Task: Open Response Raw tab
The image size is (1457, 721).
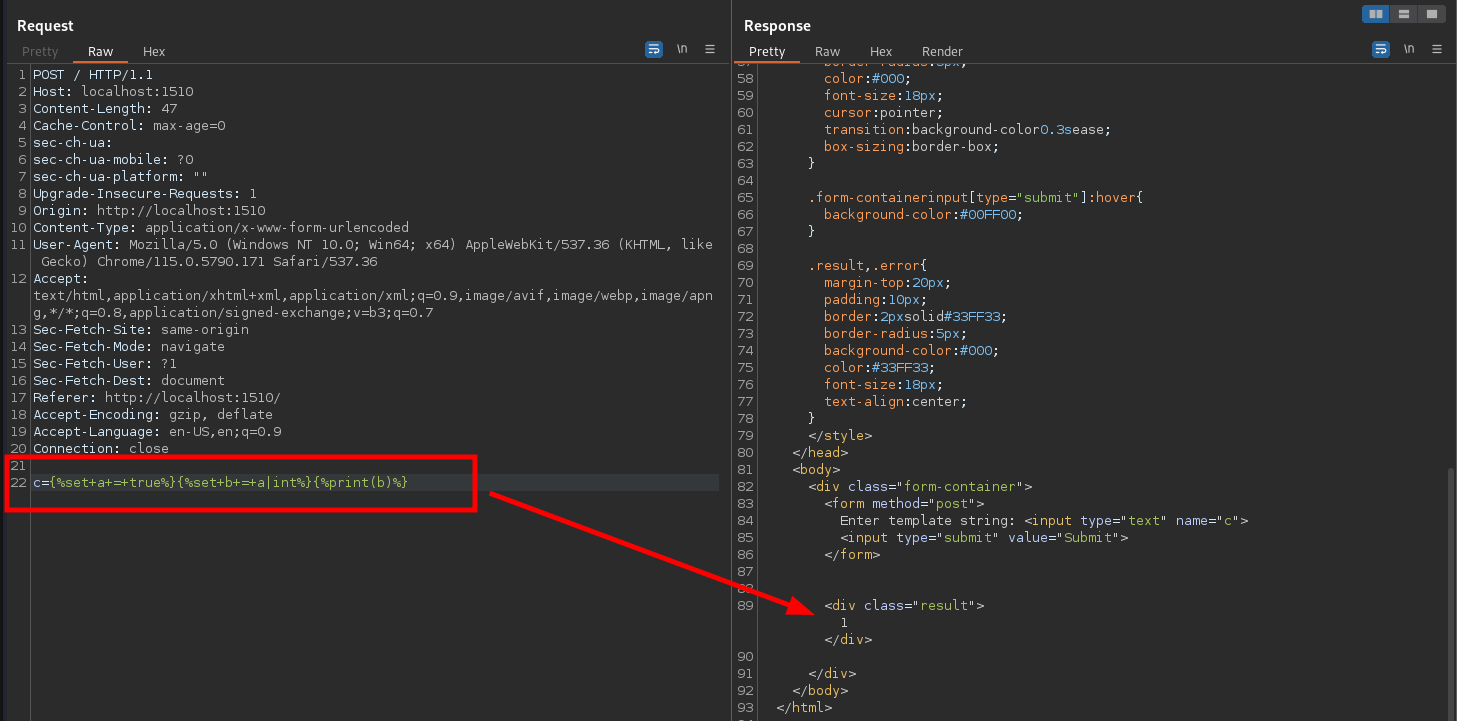Action: (x=827, y=51)
